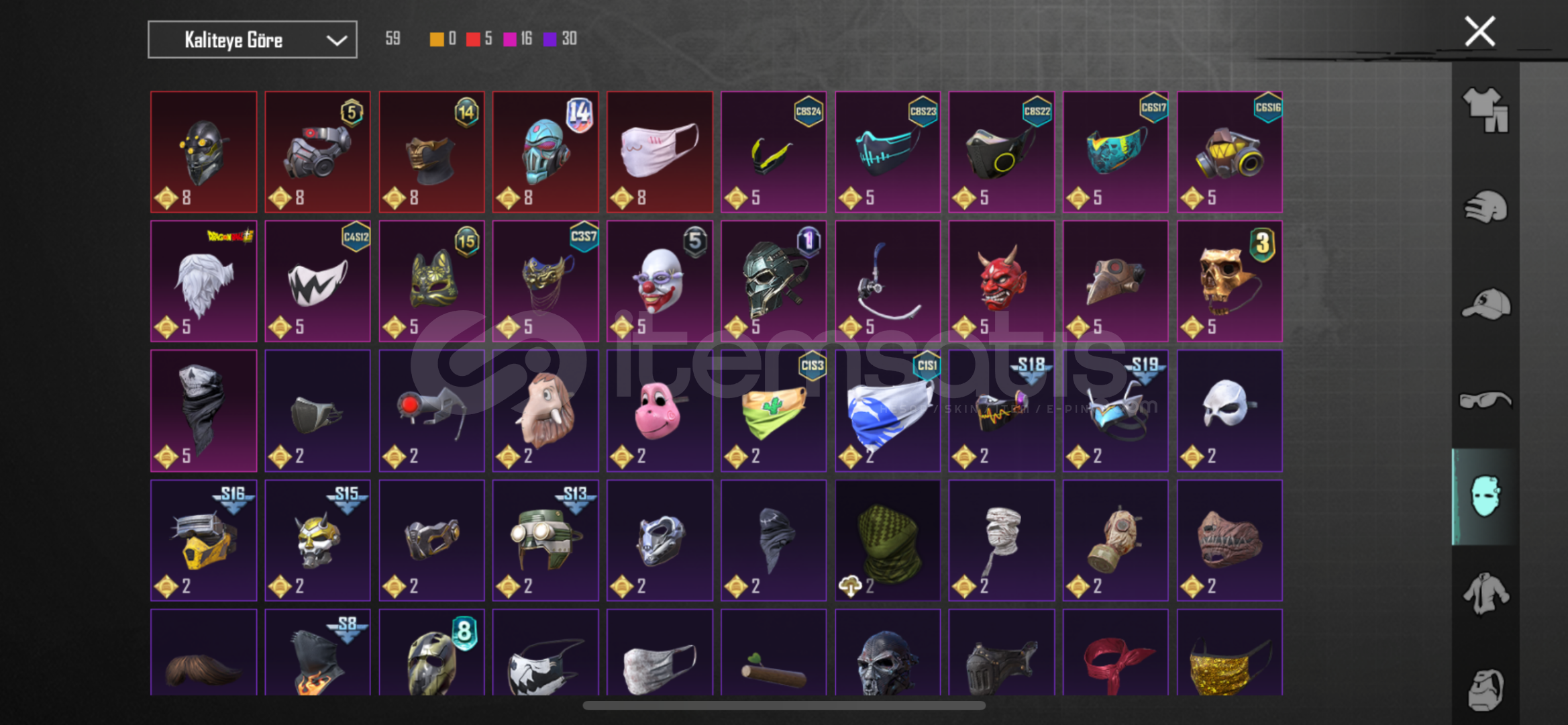Open the backpack category icon

point(1485,689)
